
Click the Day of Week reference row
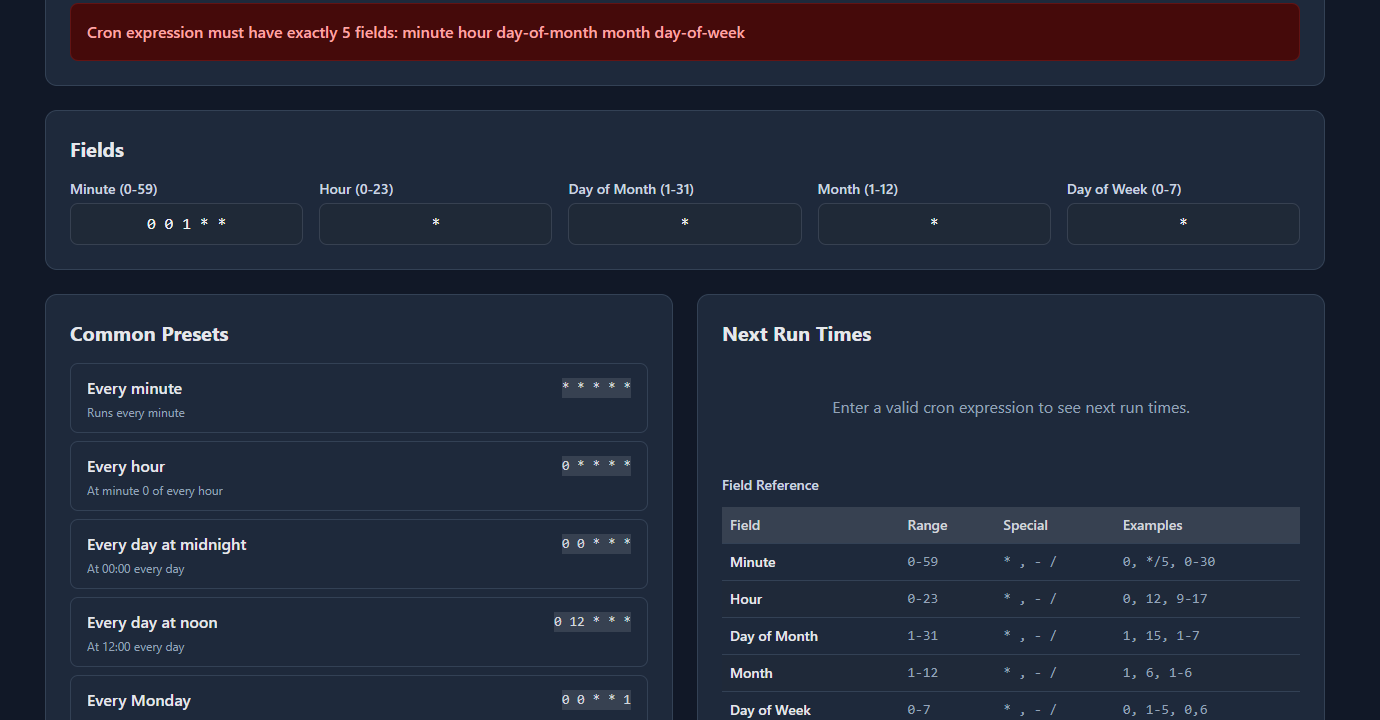(x=1010, y=709)
